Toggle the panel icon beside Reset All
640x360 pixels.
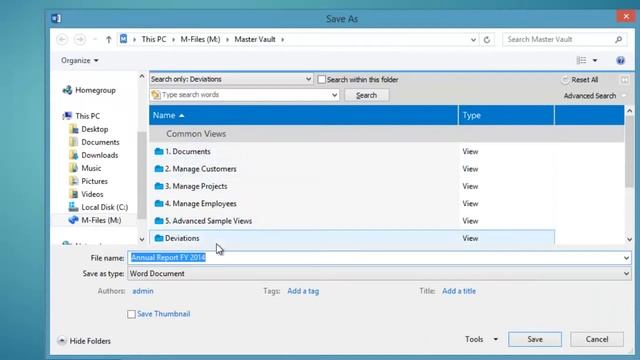click(x=624, y=80)
